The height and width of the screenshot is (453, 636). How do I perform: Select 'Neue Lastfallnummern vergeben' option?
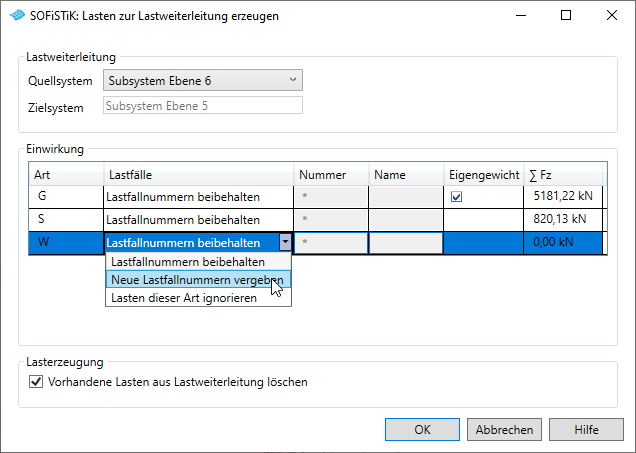[197, 280]
